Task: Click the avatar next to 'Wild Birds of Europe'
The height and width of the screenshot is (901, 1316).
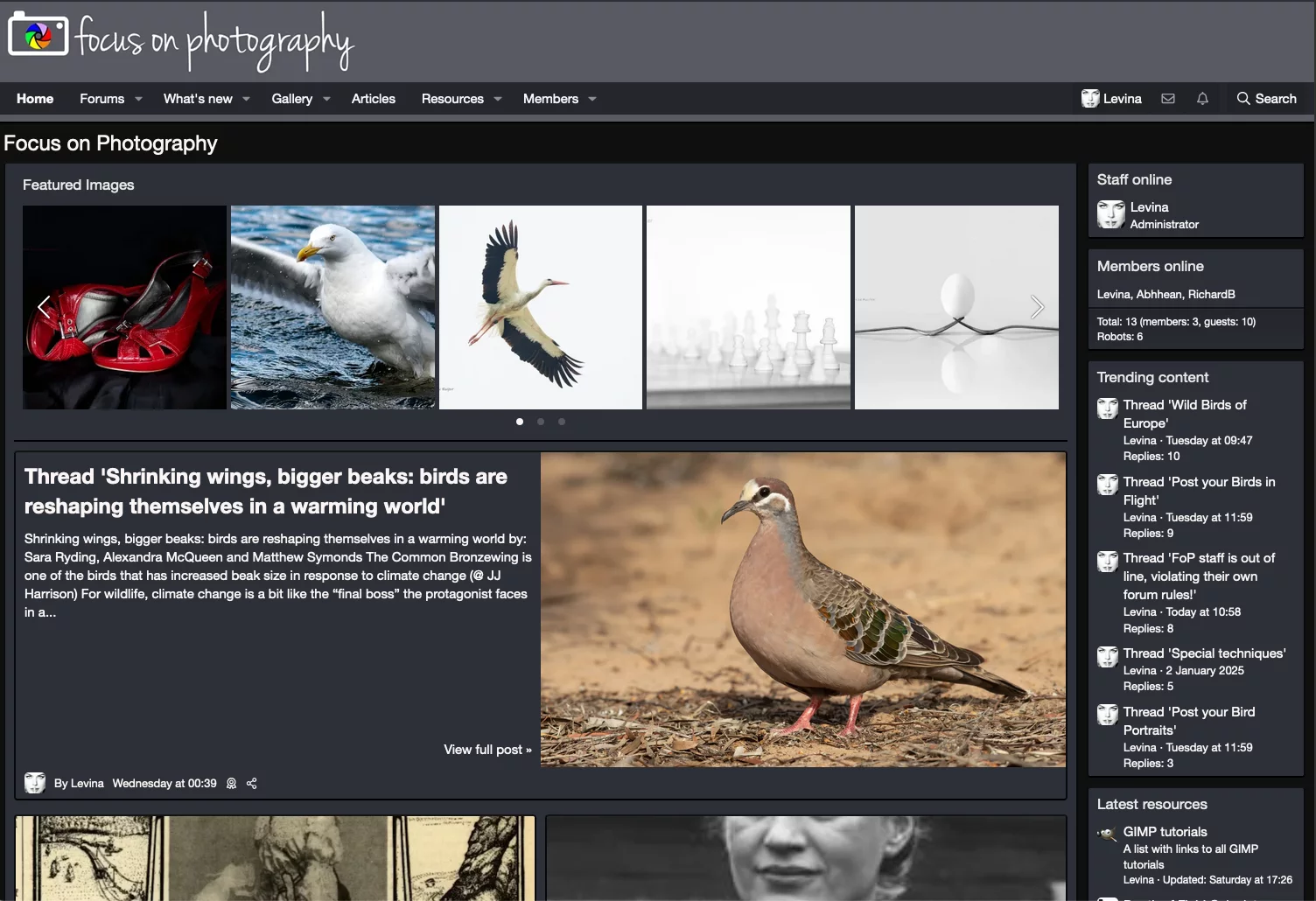Action: (1108, 409)
